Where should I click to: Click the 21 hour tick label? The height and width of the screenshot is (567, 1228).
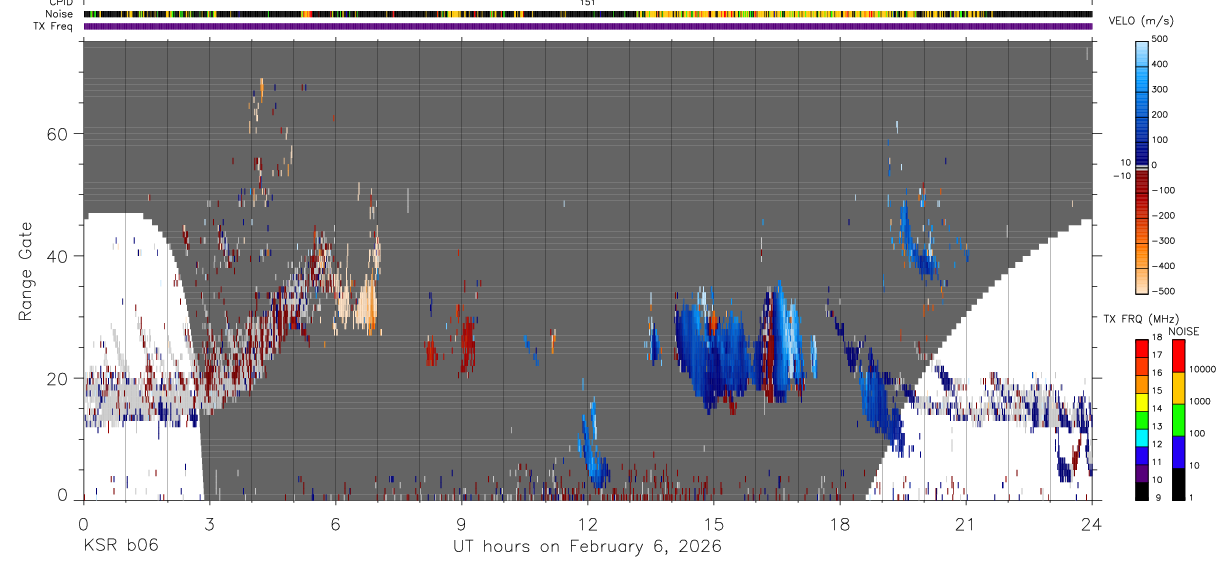coord(965,523)
